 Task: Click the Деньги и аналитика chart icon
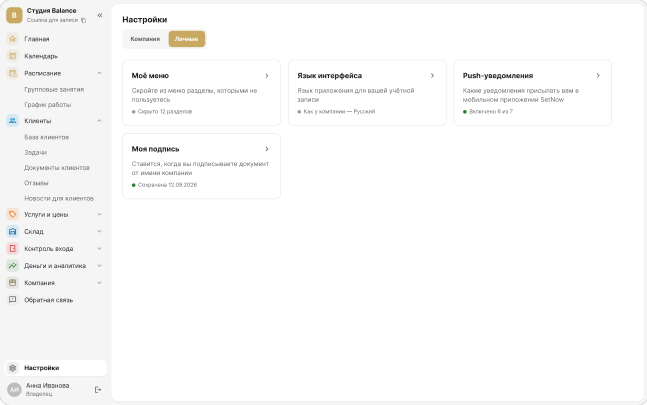coord(13,266)
